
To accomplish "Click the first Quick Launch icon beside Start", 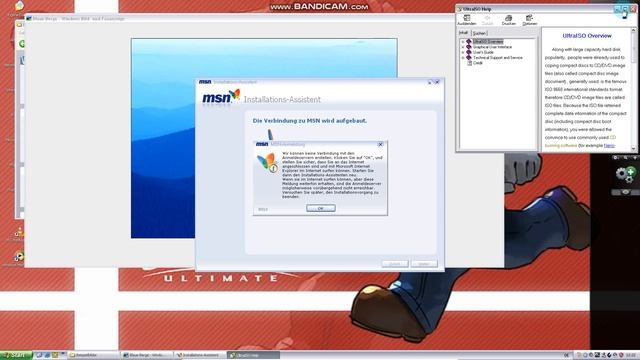I will tap(39, 355).
